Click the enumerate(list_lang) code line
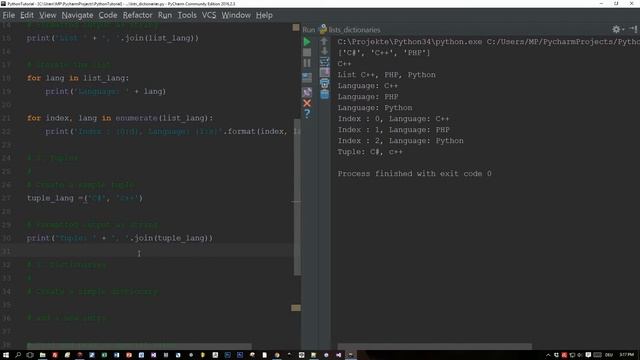The width and height of the screenshot is (640, 360). [x=120, y=118]
